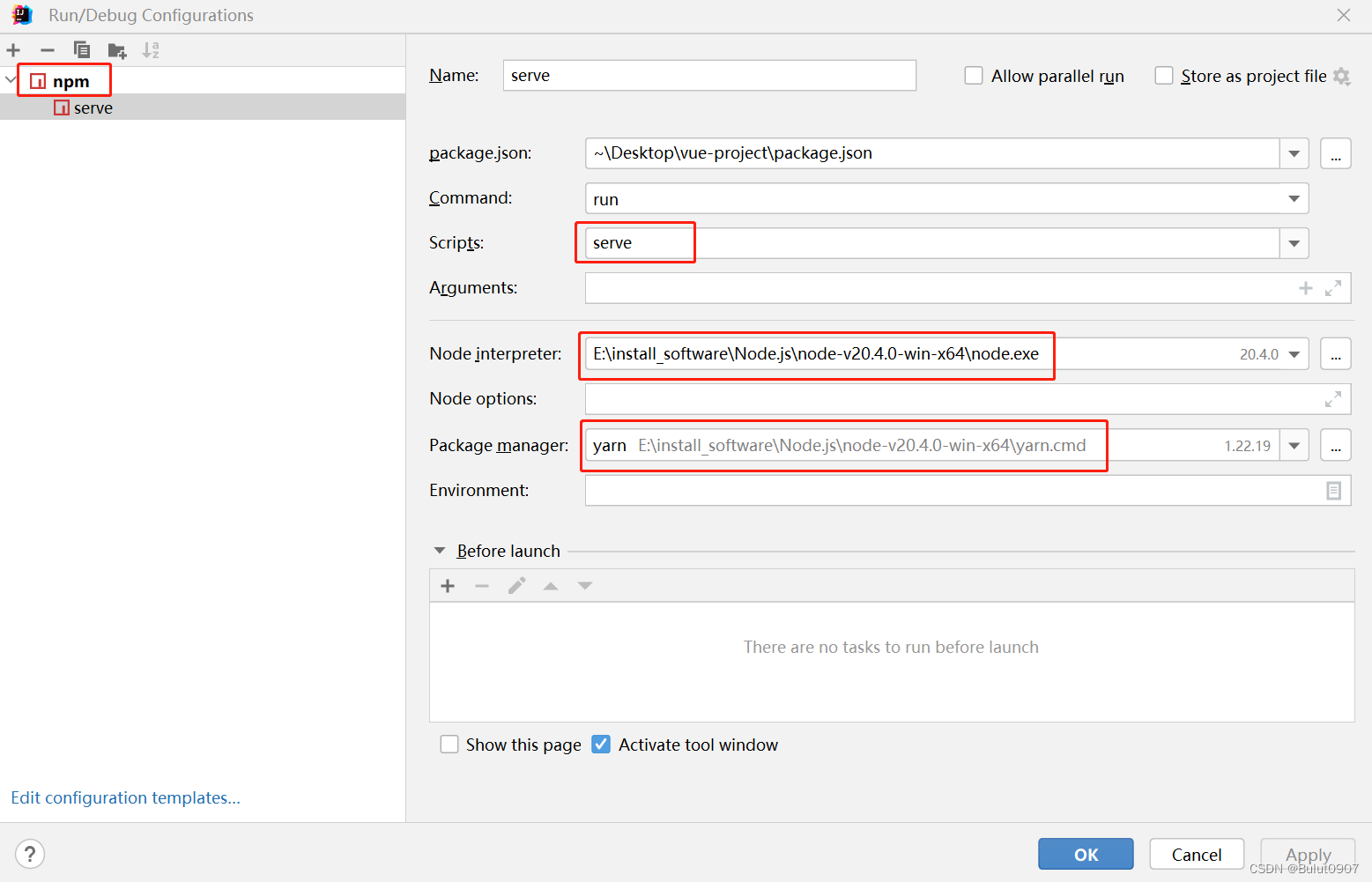Open the Package manager dropdown
The height and width of the screenshot is (882, 1372).
(x=1294, y=445)
